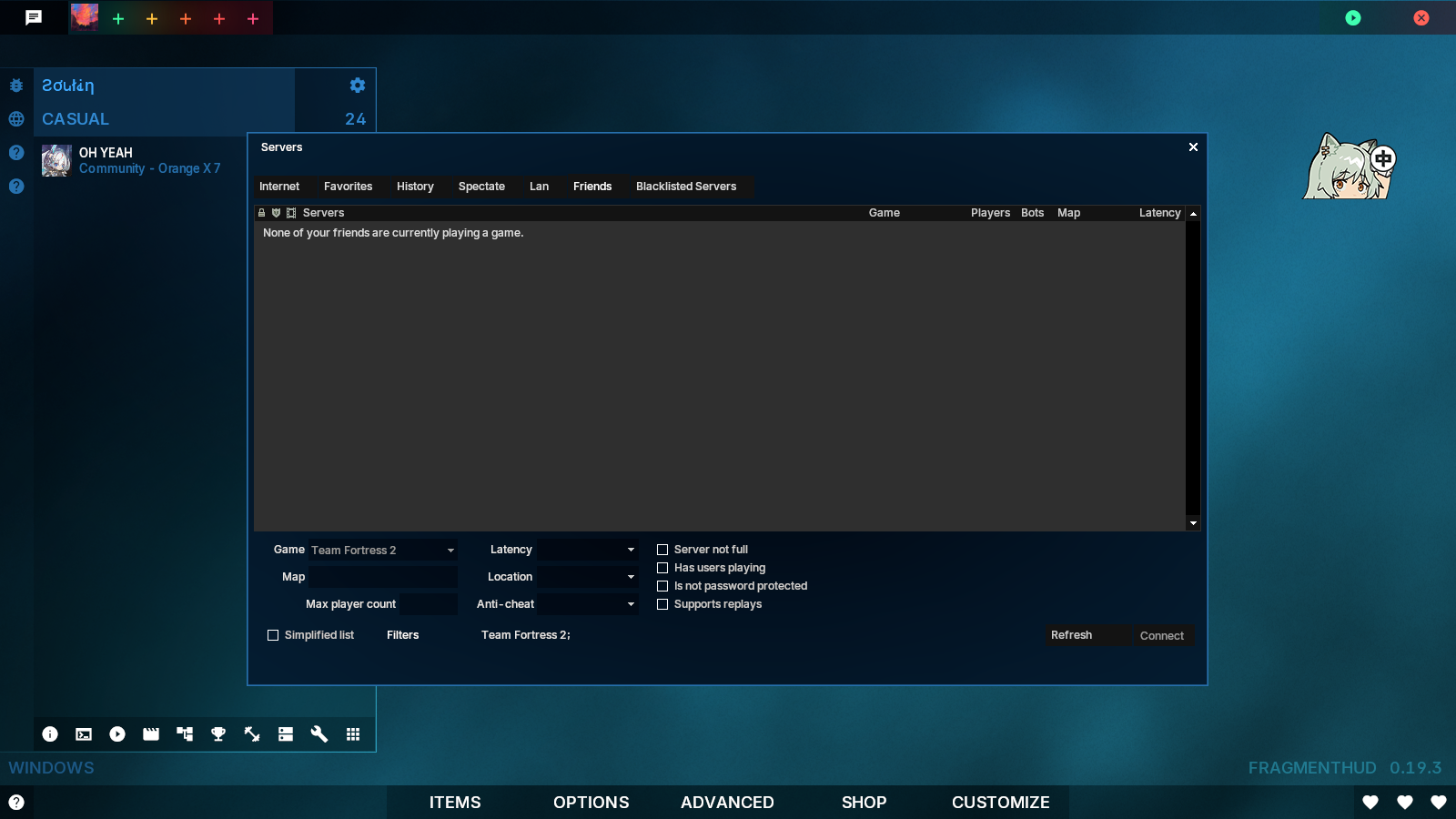
Task: Open the Latency filter dropdown
Action: 587,550
